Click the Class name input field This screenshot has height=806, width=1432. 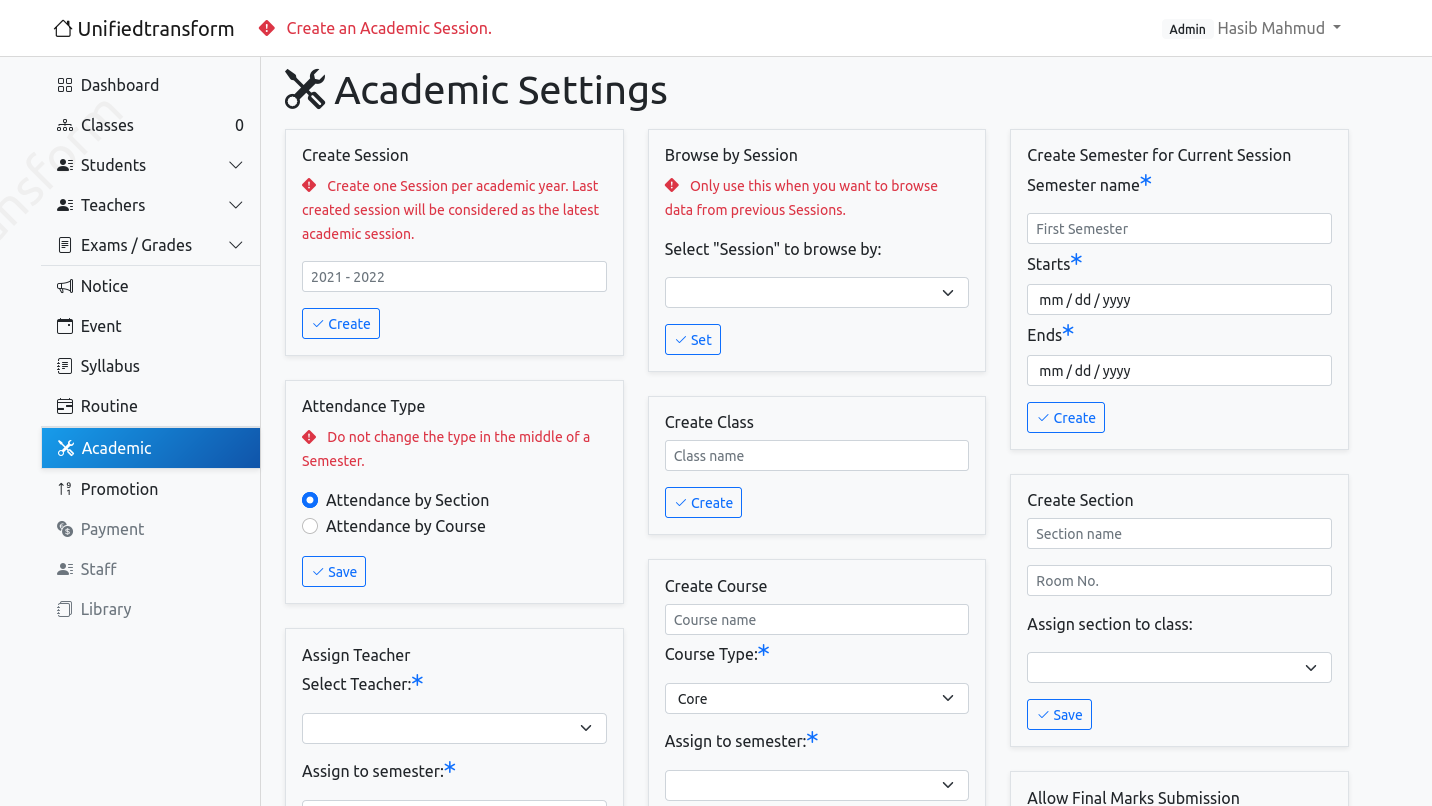(x=817, y=456)
